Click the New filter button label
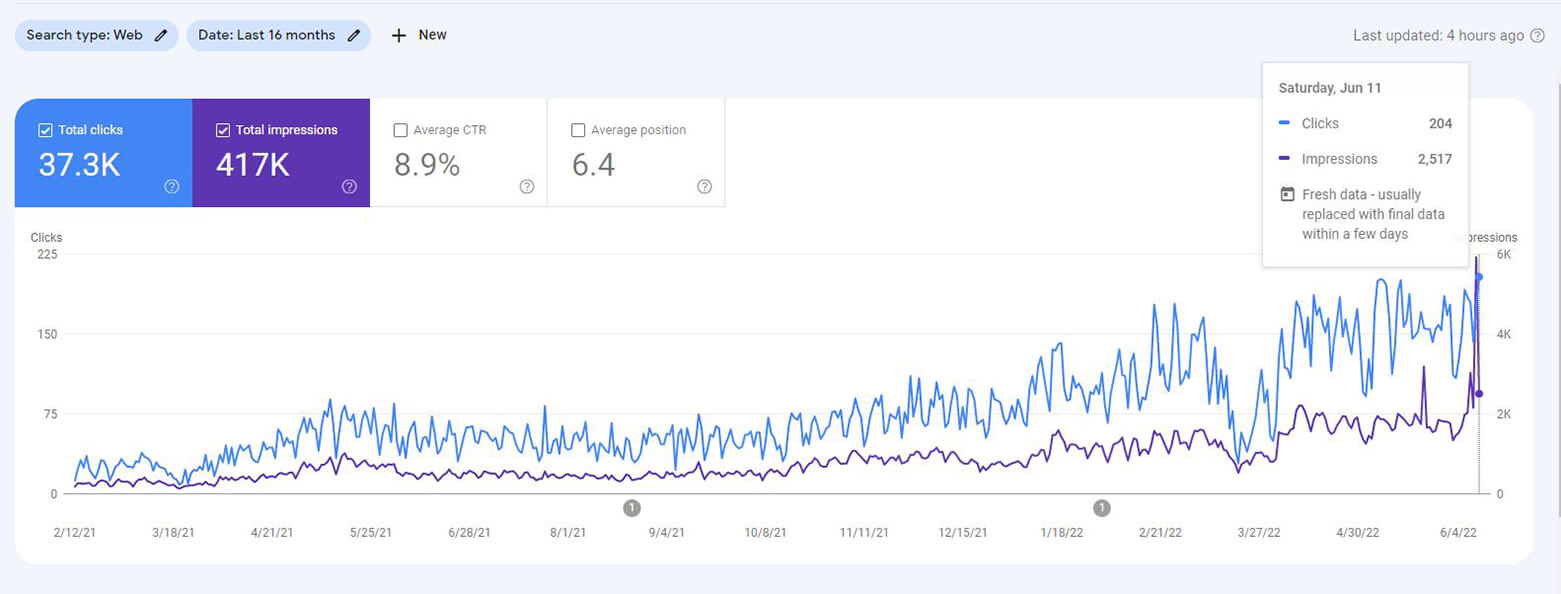The image size is (1561, 594). (x=432, y=35)
